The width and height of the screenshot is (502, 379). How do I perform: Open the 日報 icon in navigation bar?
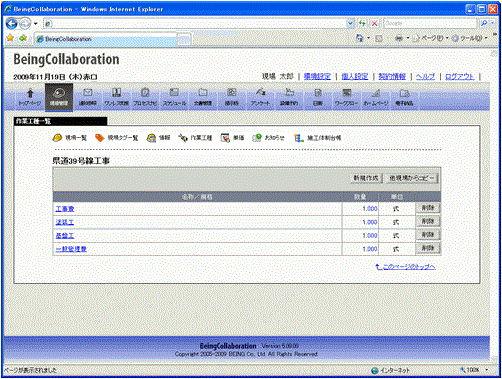(318, 97)
